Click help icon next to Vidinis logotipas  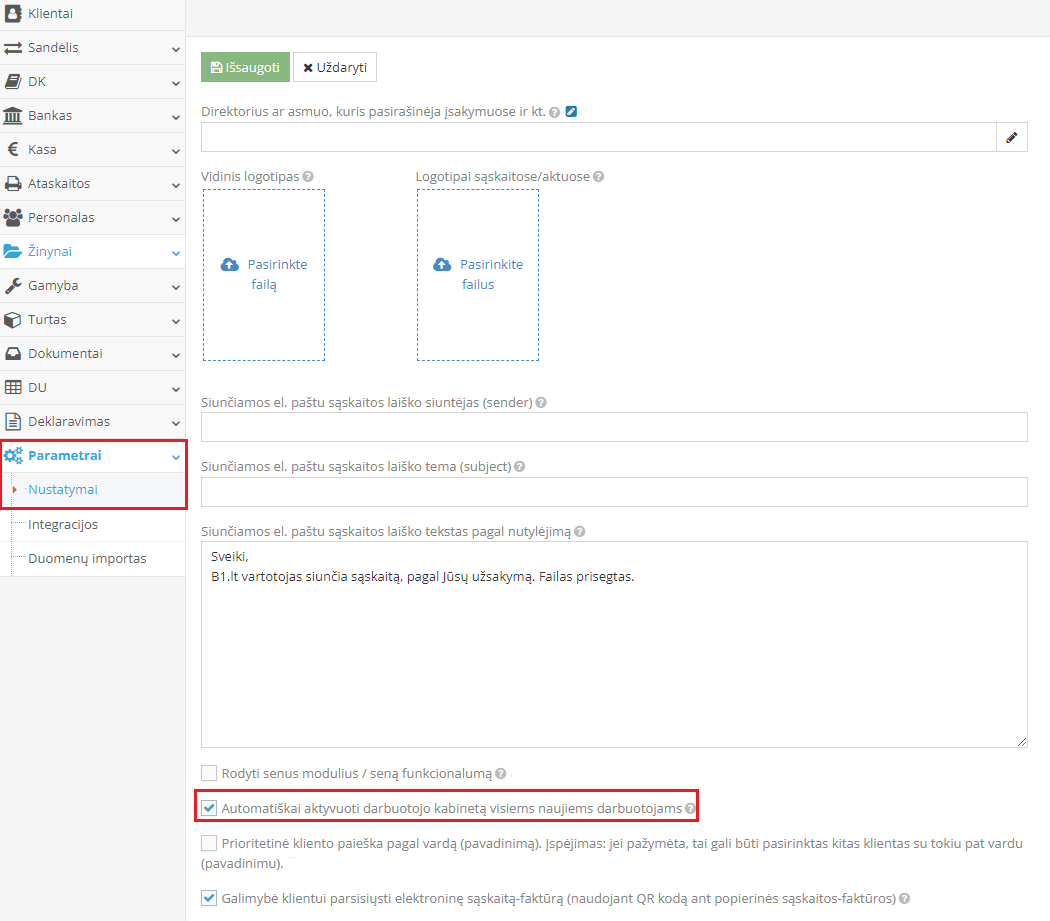click(308, 177)
